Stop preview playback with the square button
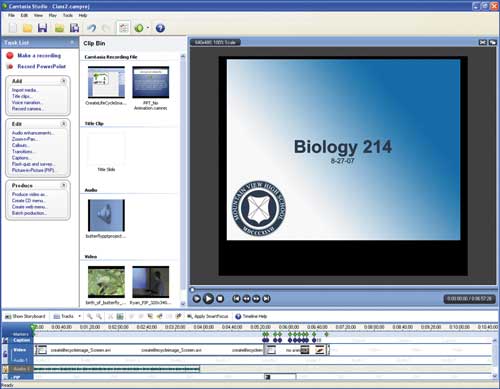 click(x=220, y=299)
